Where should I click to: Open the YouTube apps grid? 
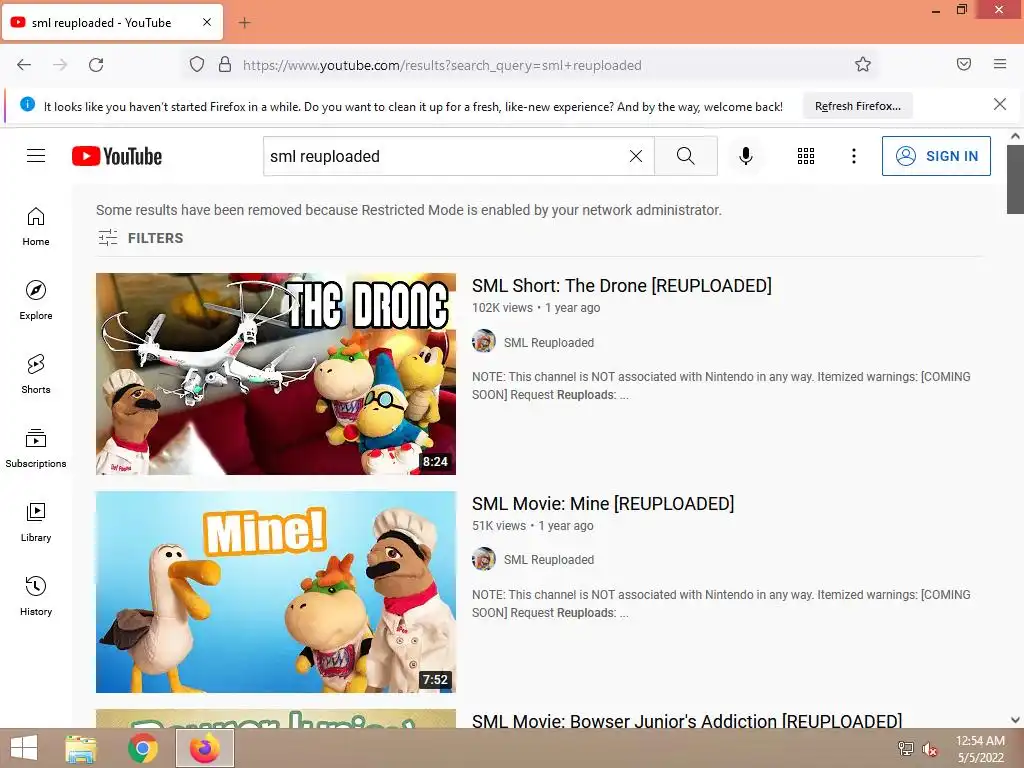click(x=806, y=156)
